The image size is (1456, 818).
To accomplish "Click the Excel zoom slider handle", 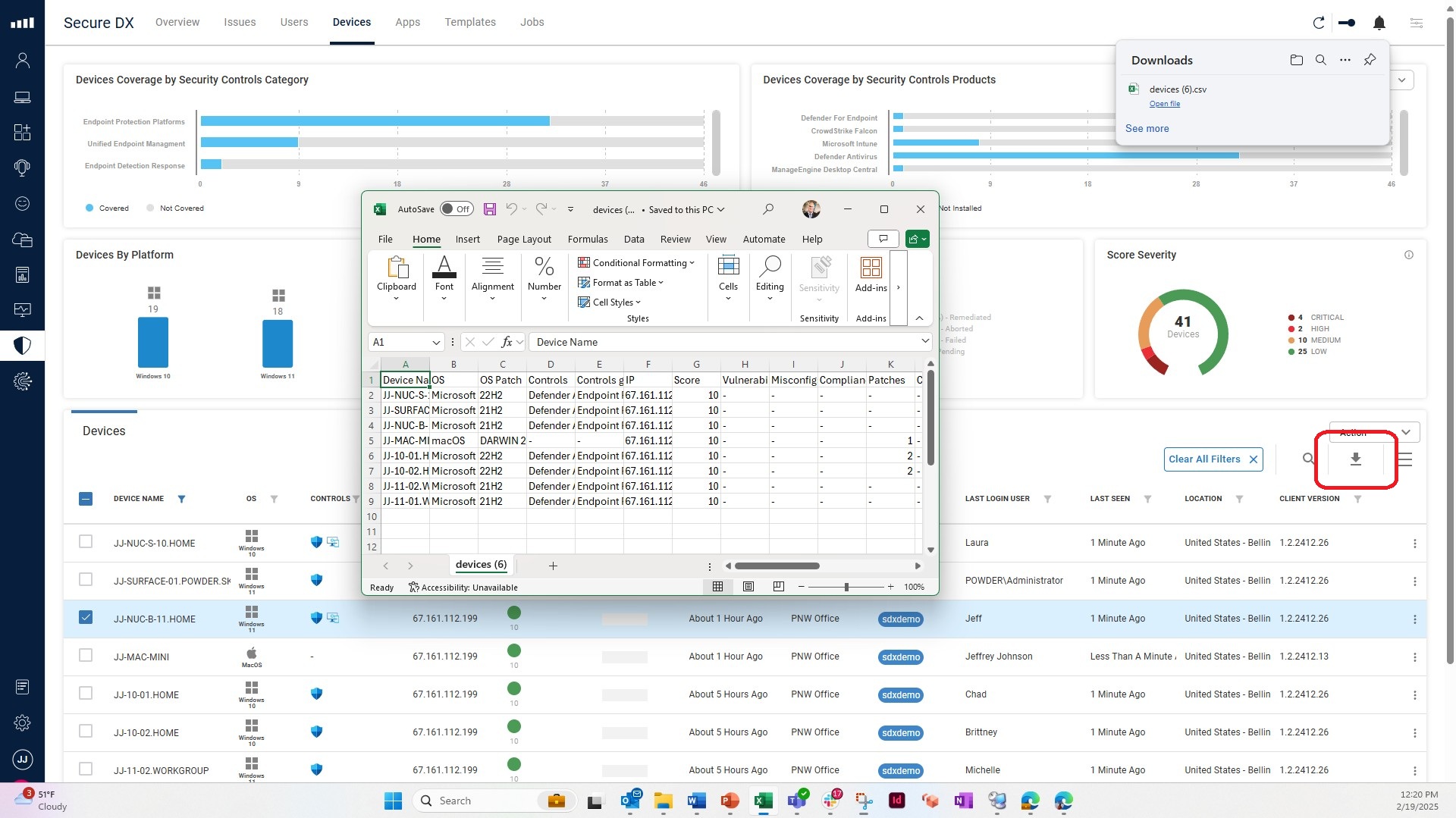I will tap(846, 587).
